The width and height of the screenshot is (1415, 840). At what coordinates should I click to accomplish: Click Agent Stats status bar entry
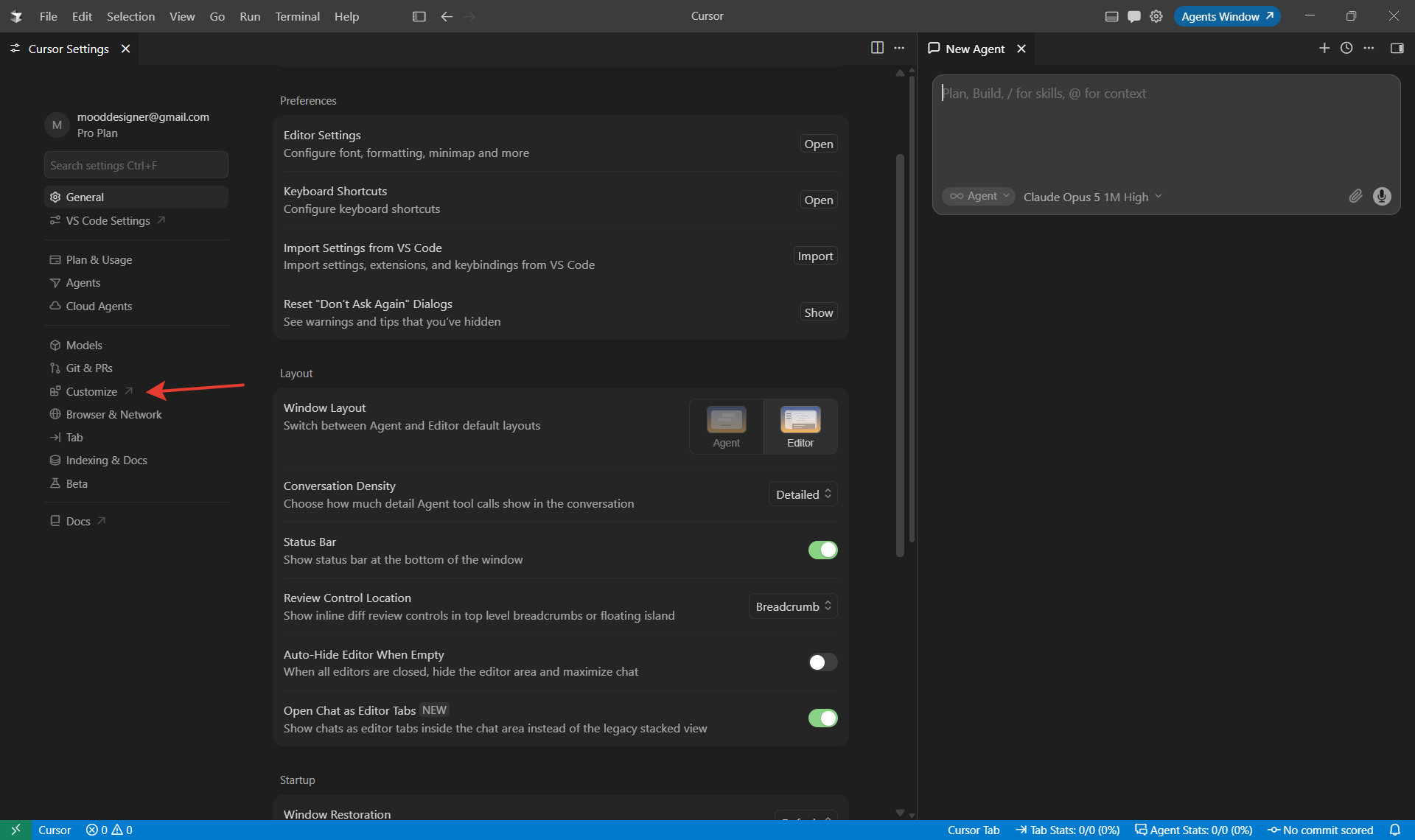tap(1194, 830)
